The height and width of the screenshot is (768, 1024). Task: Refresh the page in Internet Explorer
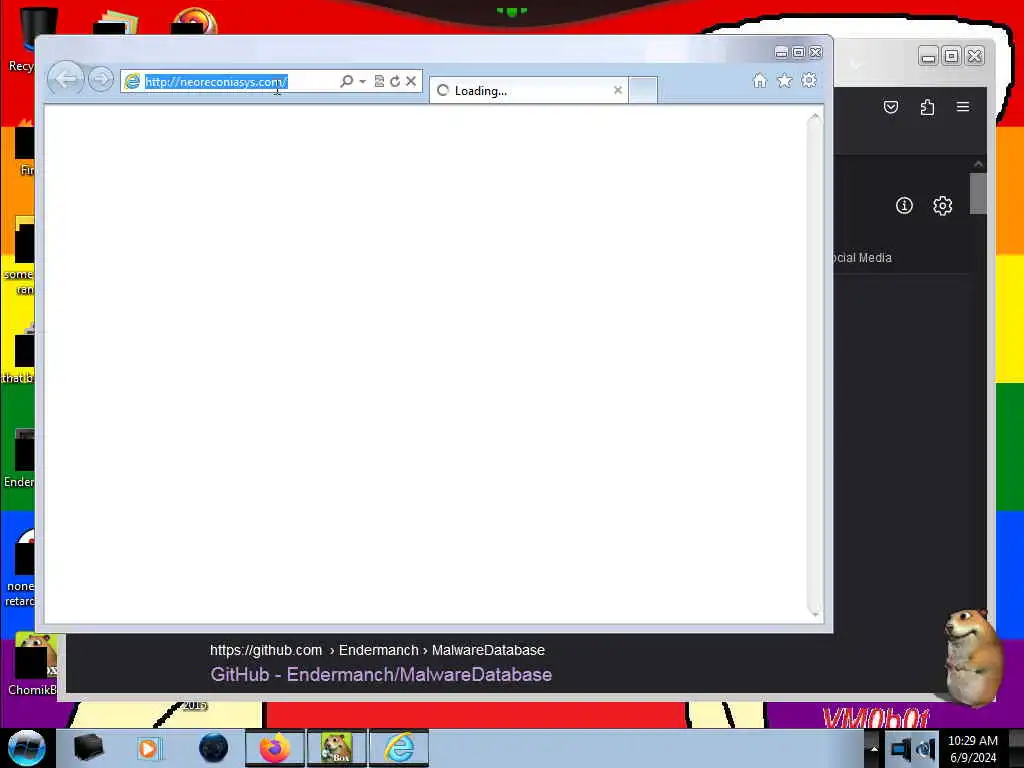(395, 81)
